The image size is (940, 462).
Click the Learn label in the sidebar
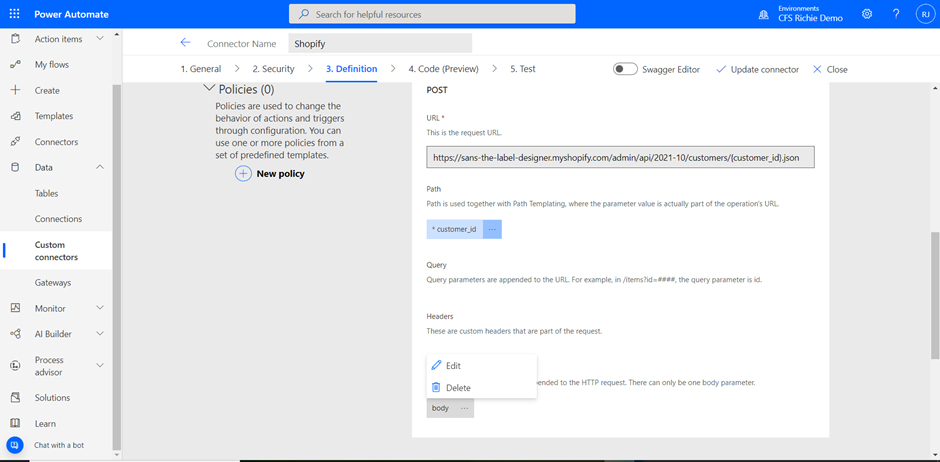point(46,424)
